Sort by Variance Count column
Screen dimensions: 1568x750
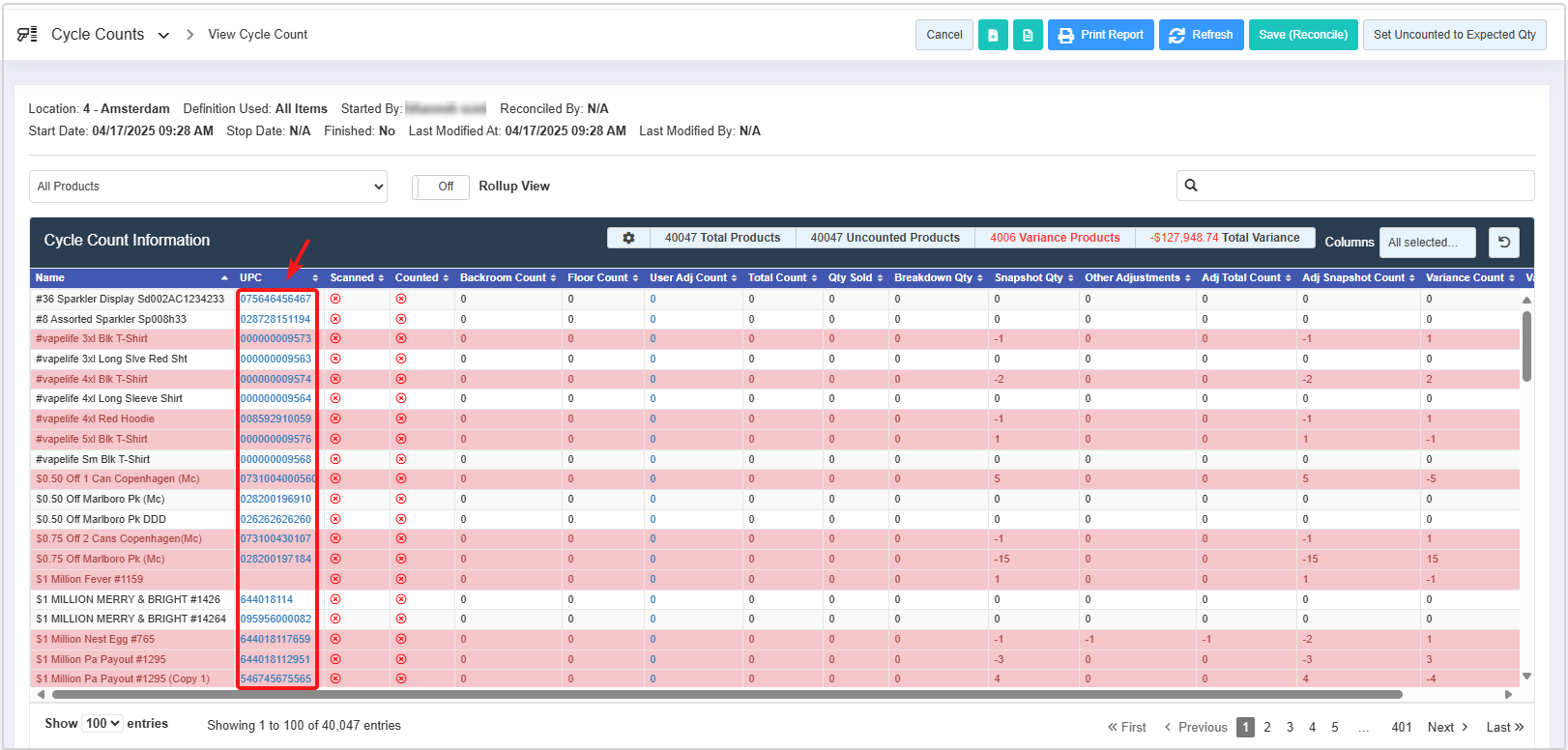click(1469, 277)
